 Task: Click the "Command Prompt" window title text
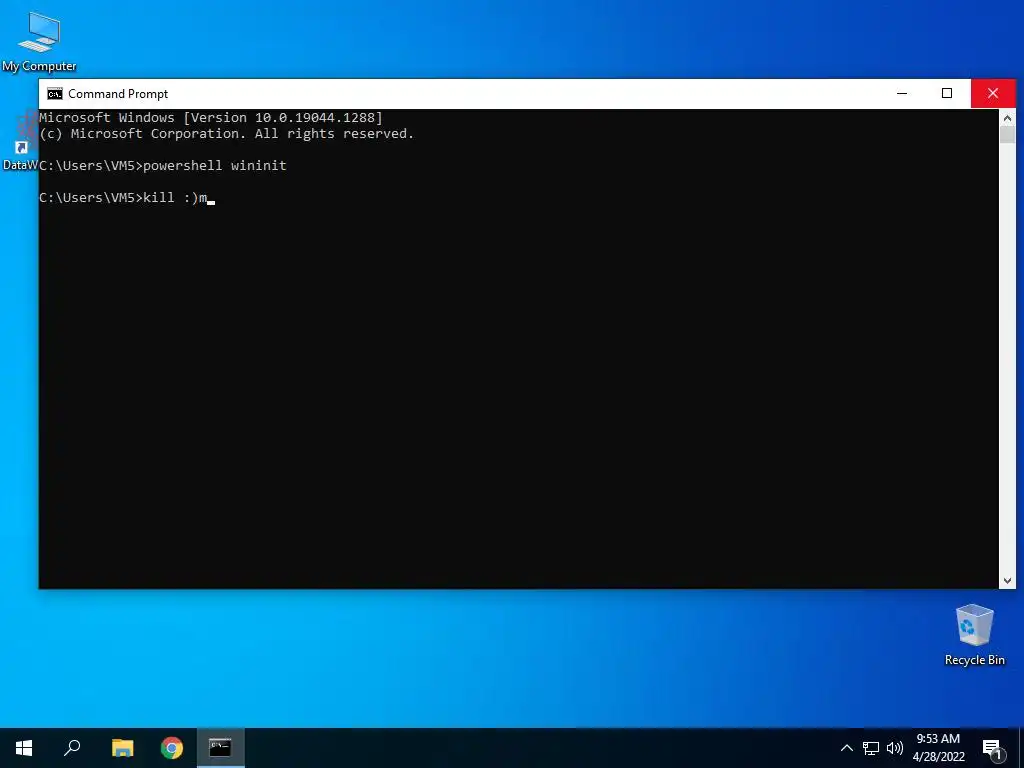pyautogui.click(x=118, y=94)
